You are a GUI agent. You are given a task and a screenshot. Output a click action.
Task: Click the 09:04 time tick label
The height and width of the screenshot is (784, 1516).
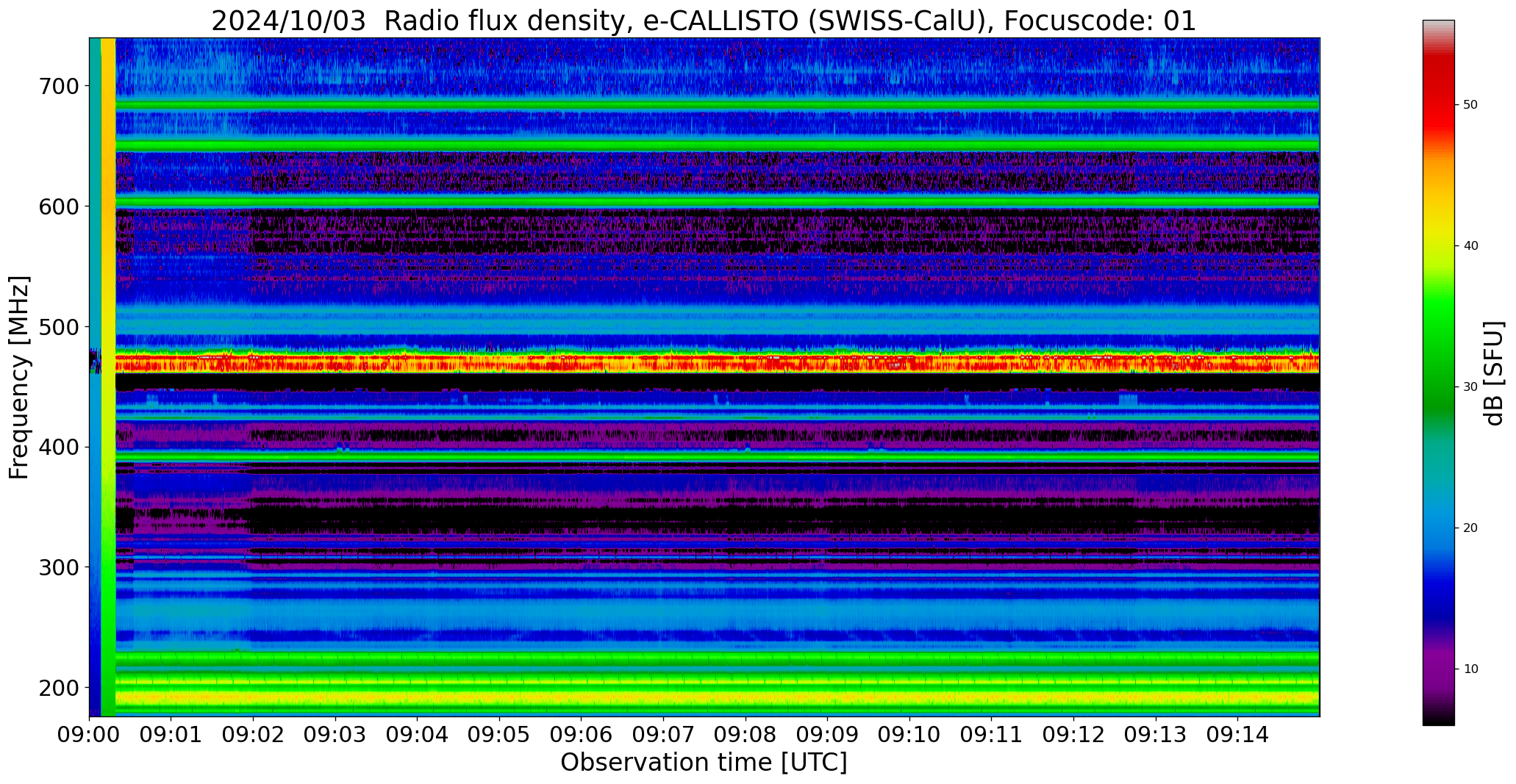point(418,735)
